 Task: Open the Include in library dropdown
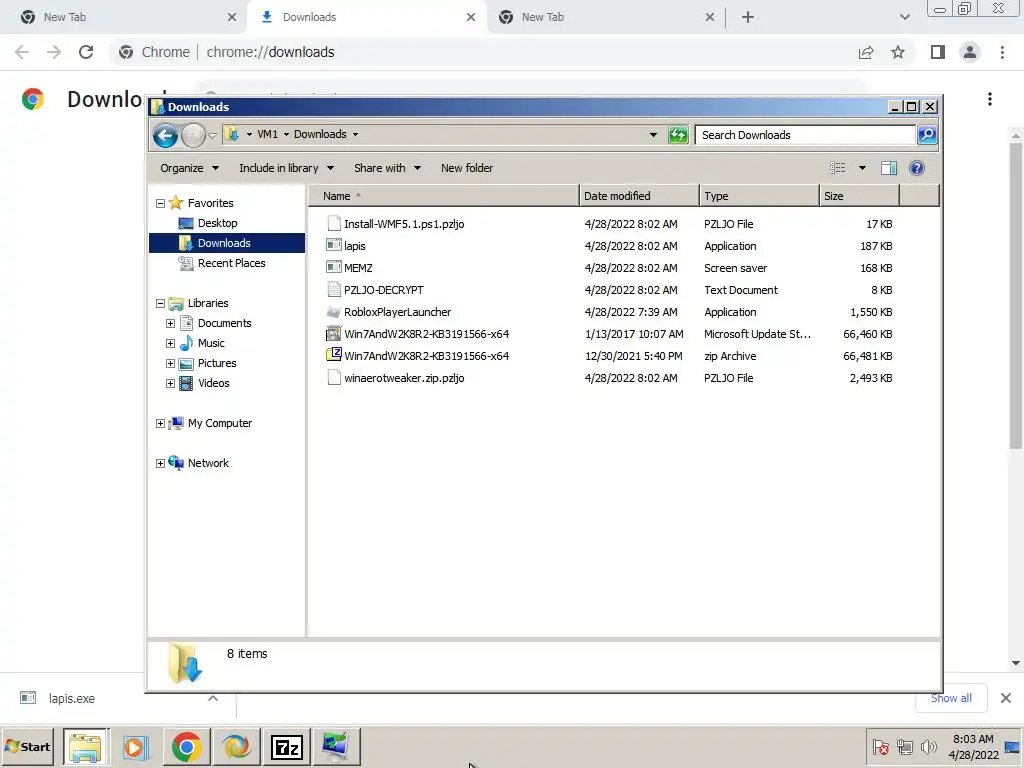(x=287, y=168)
